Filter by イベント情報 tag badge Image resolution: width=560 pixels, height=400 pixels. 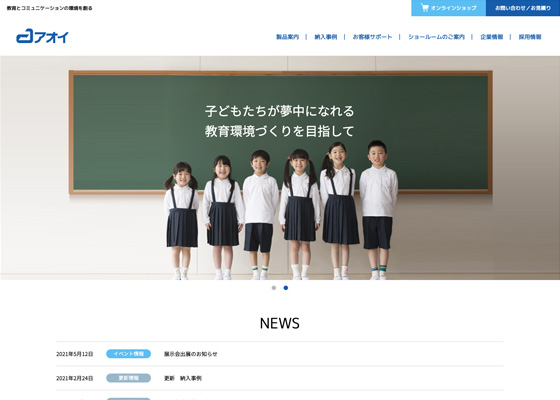pyautogui.click(x=129, y=354)
